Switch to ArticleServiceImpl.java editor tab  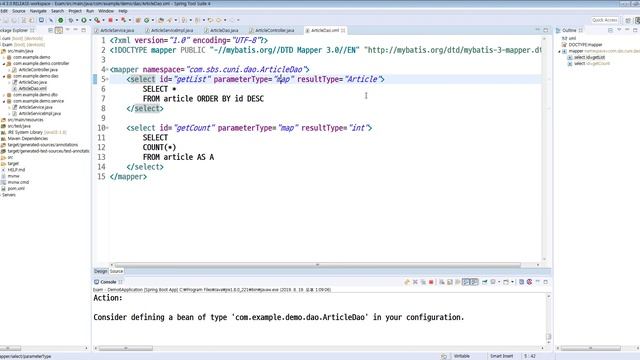[x=169, y=31]
